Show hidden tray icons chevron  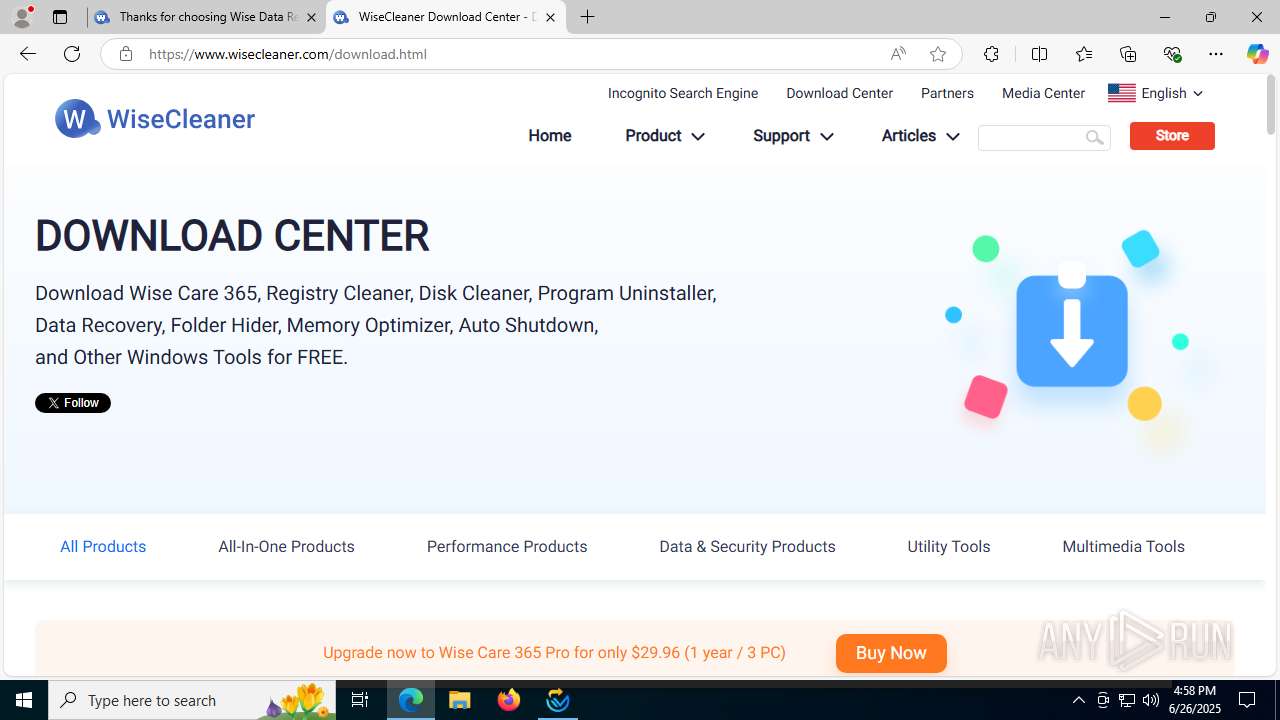[1078, 700]
